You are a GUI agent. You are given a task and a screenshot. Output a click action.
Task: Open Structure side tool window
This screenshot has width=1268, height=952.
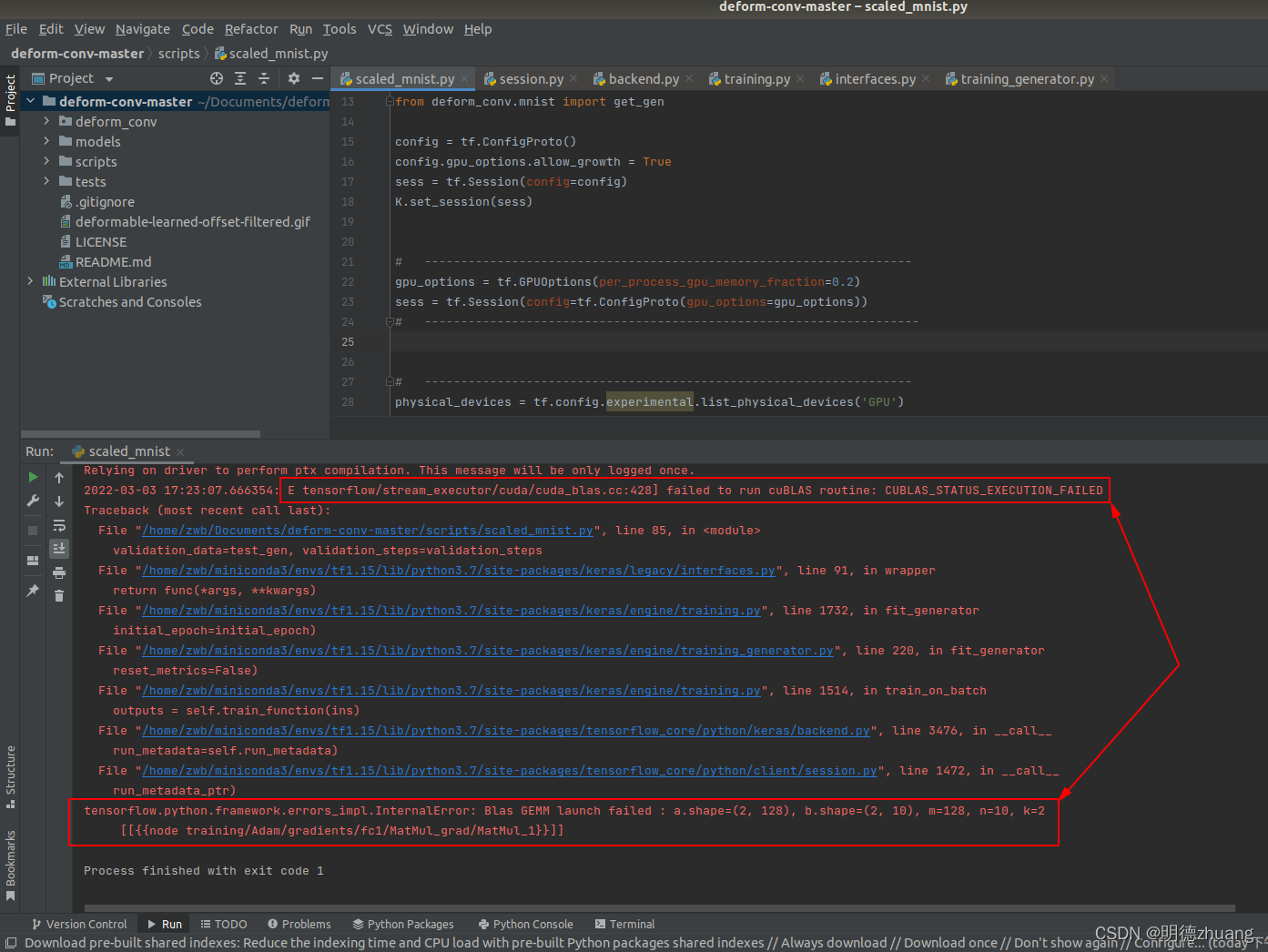pyautogui.click(x=10, y=776)
